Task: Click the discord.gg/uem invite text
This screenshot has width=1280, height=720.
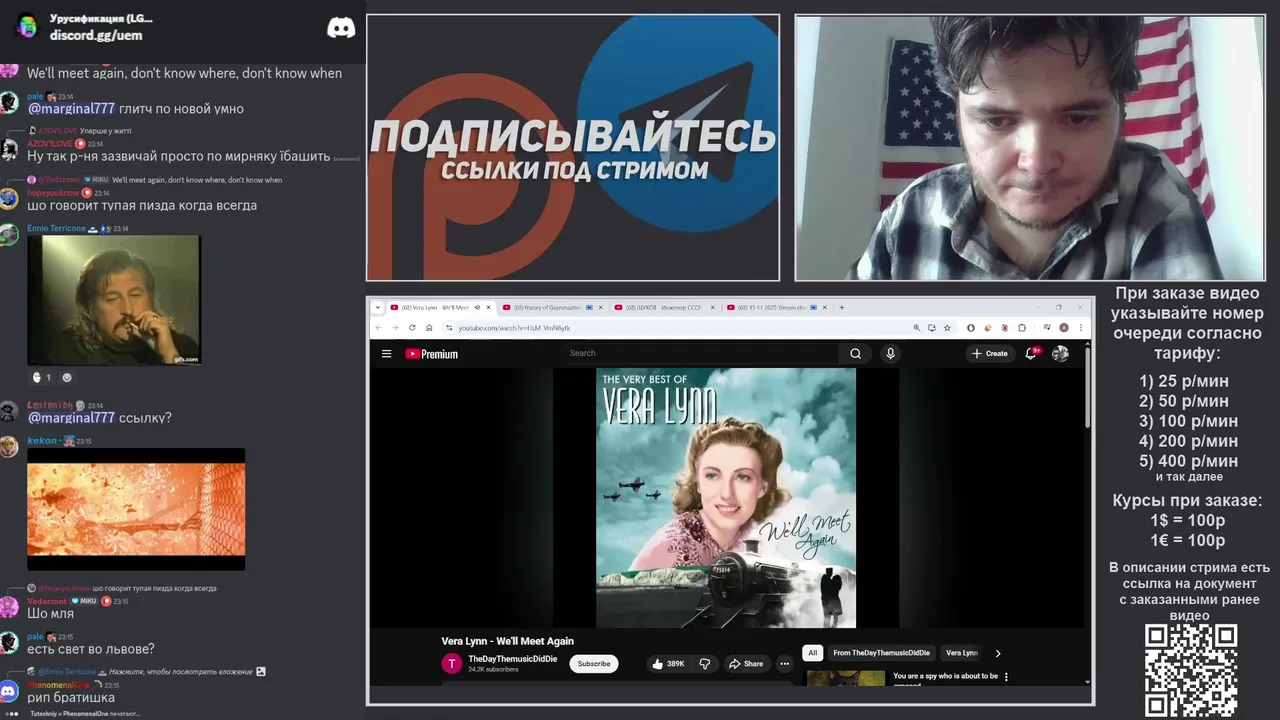Action: [96, 35]
